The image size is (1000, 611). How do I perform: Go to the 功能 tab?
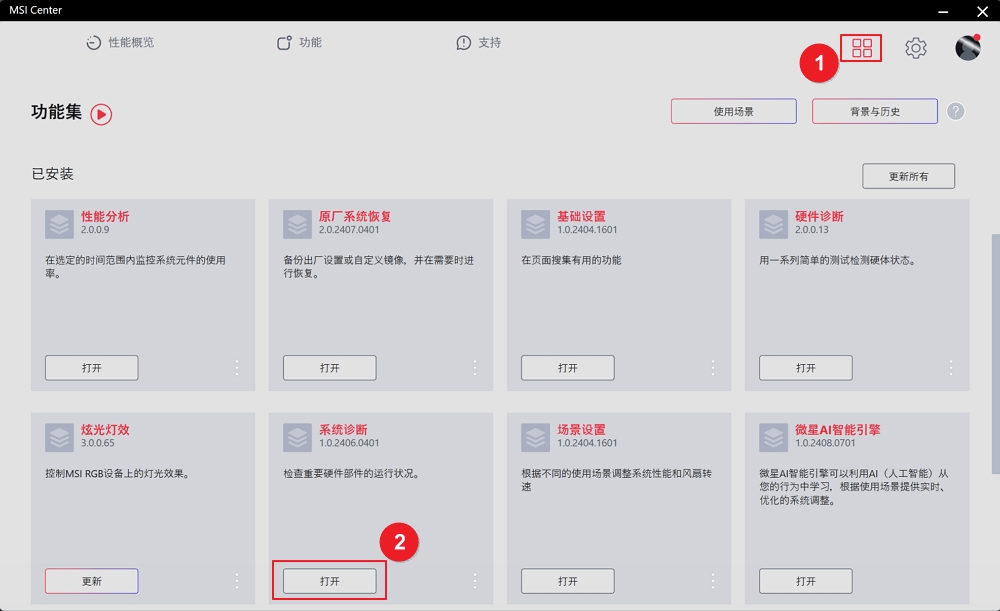pos(299,43)
